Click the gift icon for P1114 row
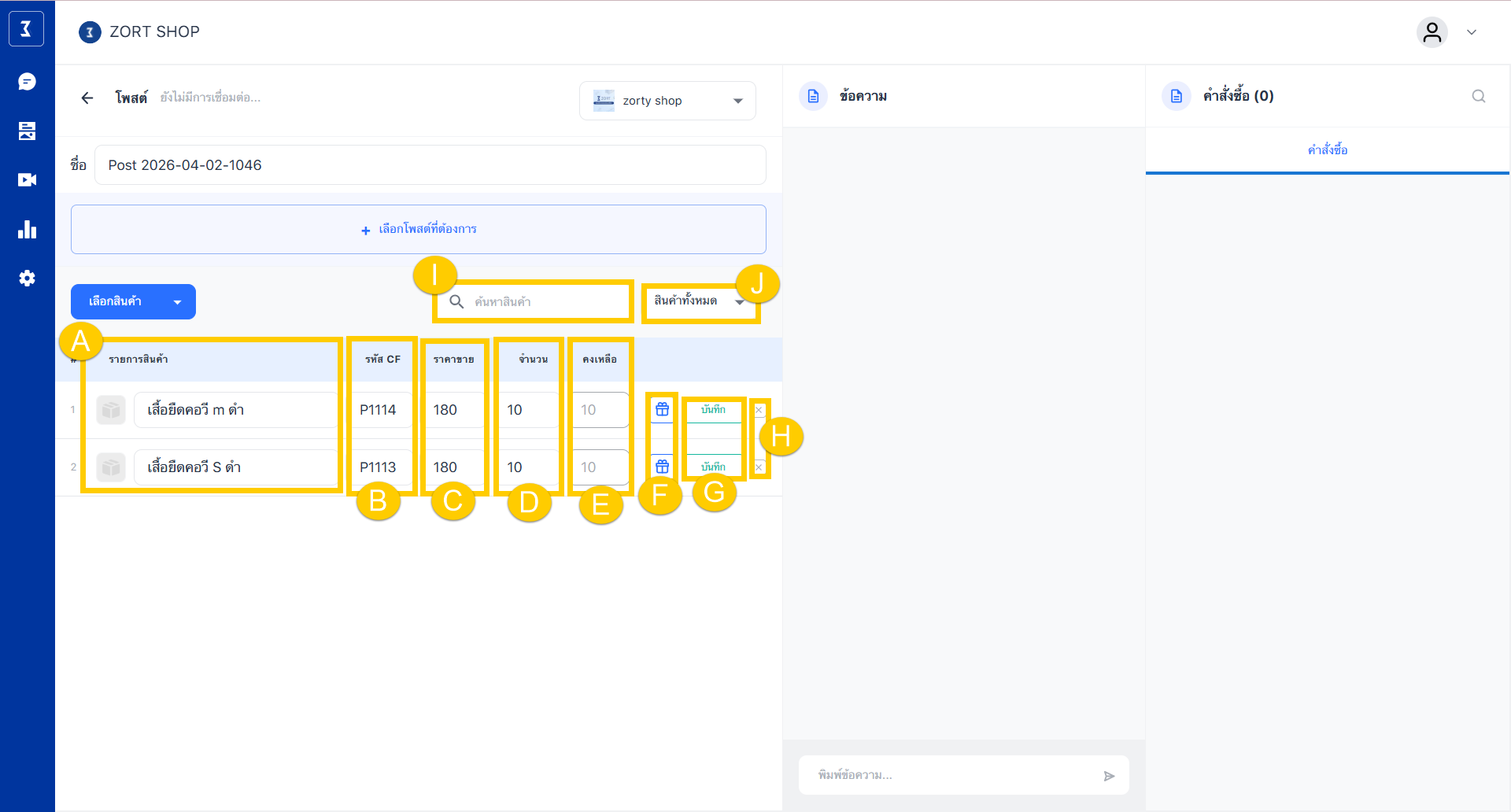 pyautogui.click(x=662, y=409)
